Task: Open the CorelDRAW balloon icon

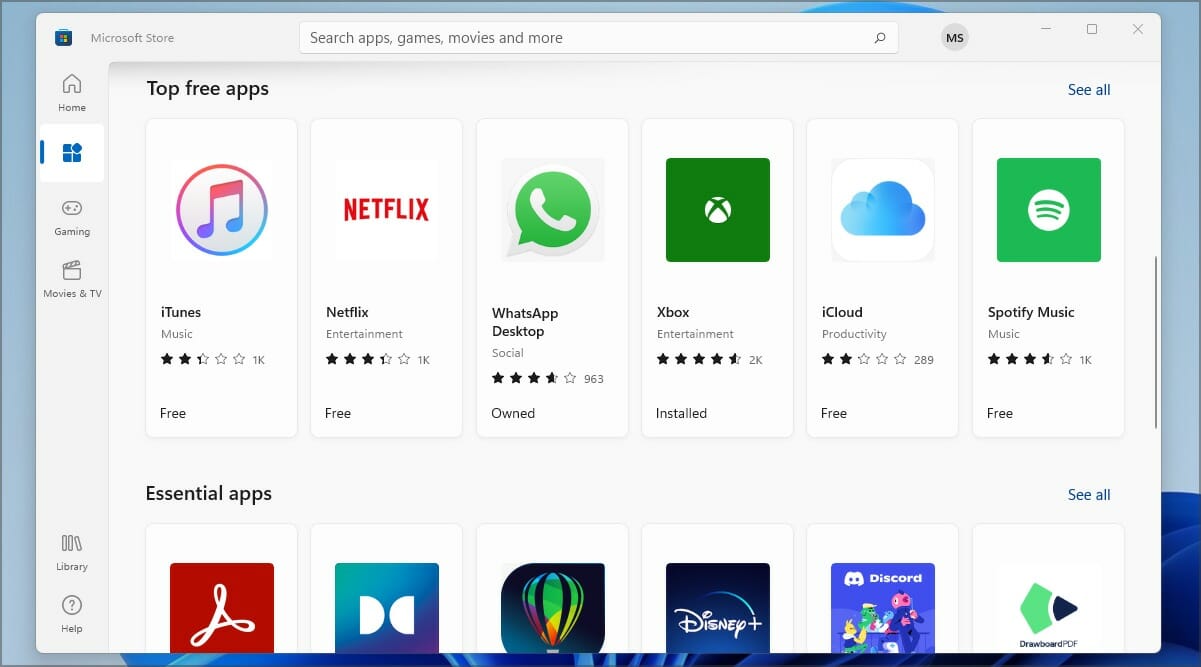Action: click(552, 608)
